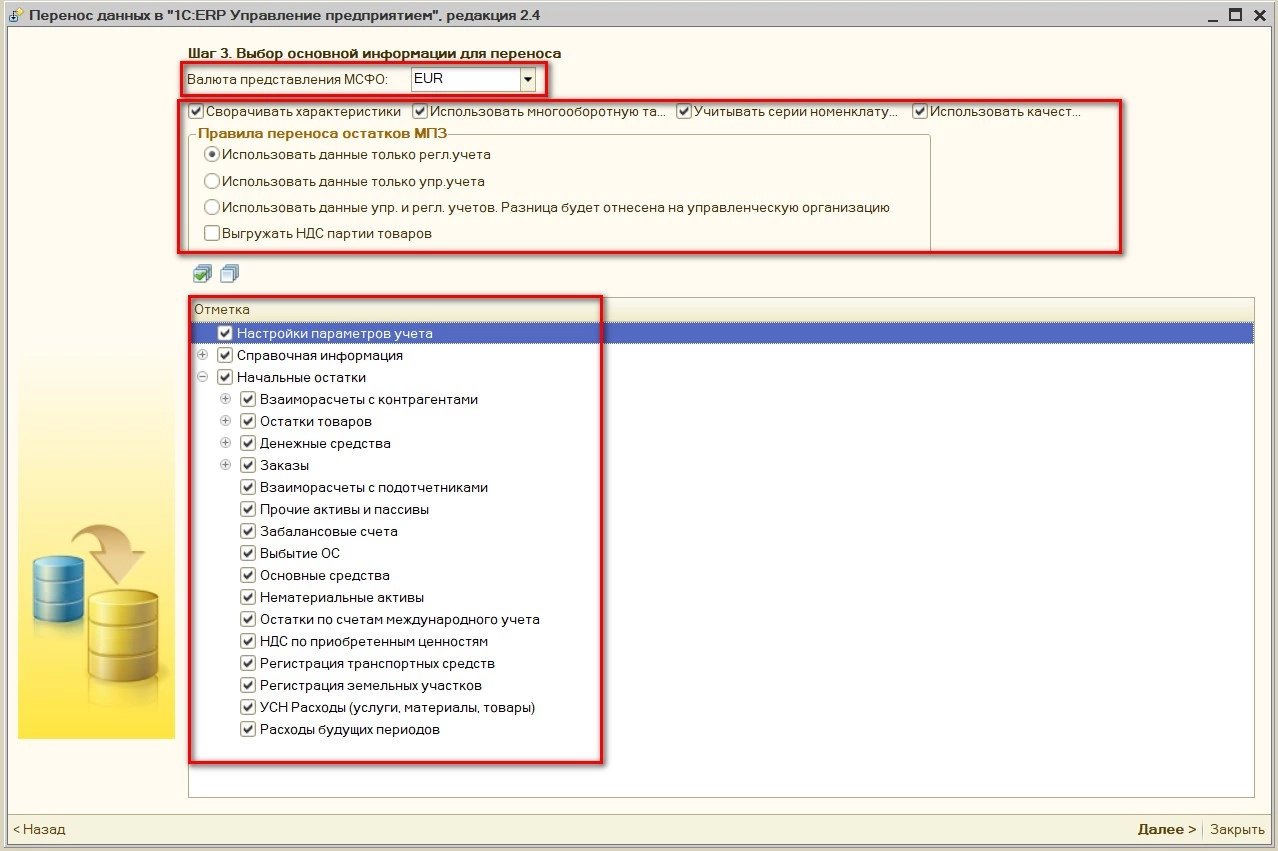Uncheck Справочная информация checkbox
Image resolution: width=1278 pixels, height=851 pixels.
(225, 355)
